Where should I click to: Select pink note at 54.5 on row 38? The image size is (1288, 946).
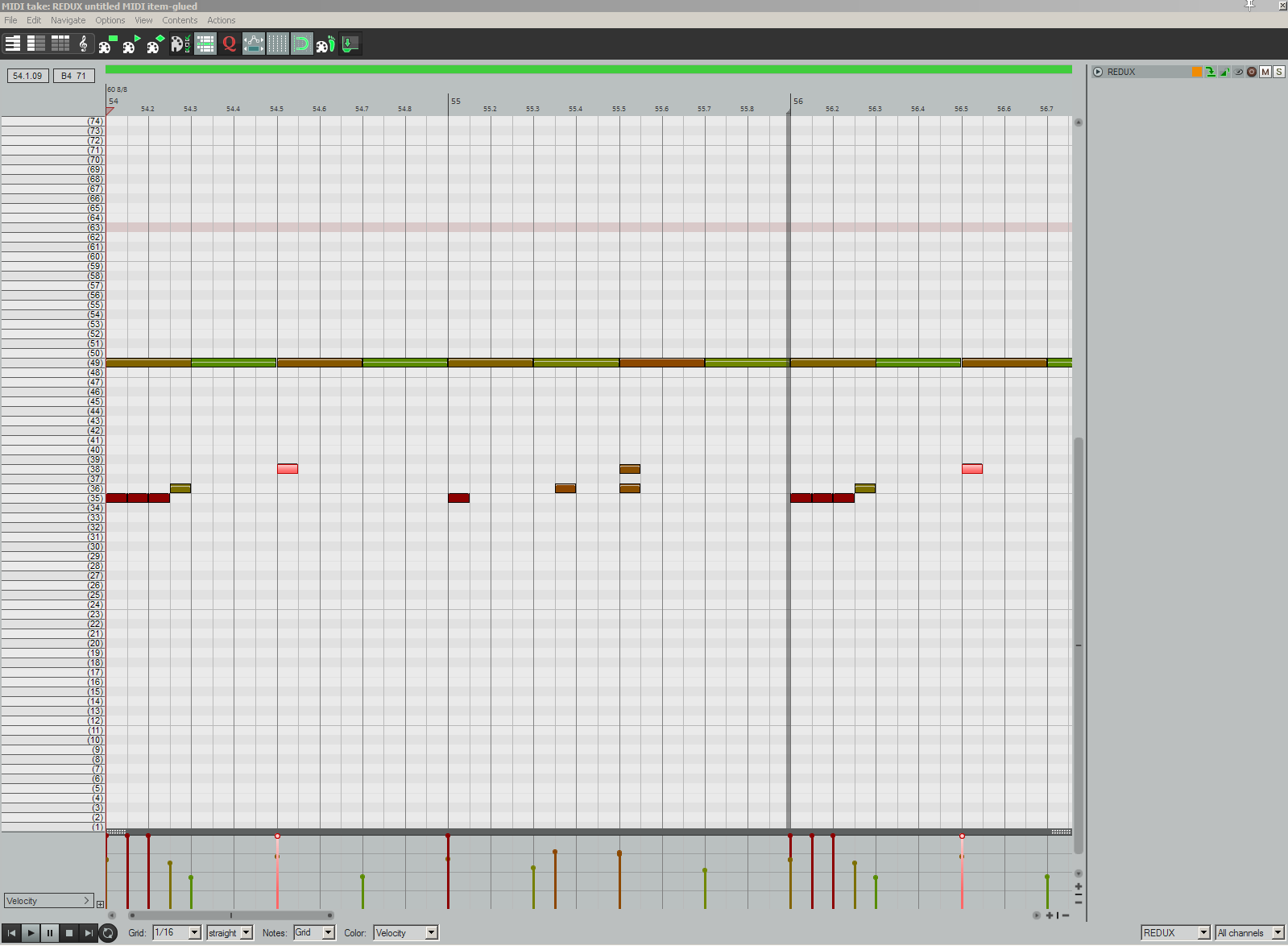coord(288,469)
